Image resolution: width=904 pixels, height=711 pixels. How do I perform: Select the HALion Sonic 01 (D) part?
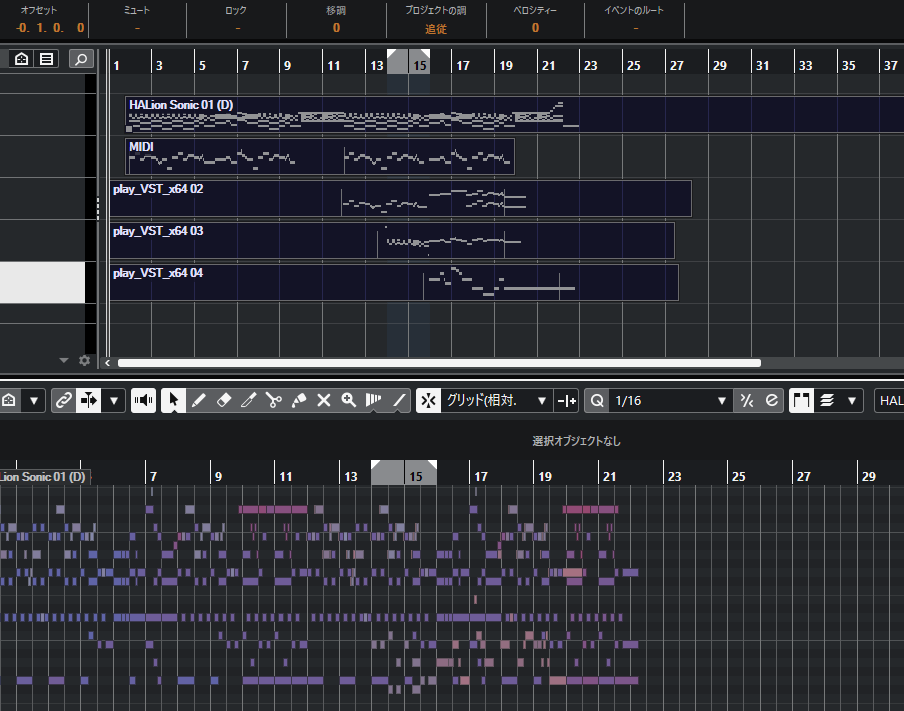514,114
